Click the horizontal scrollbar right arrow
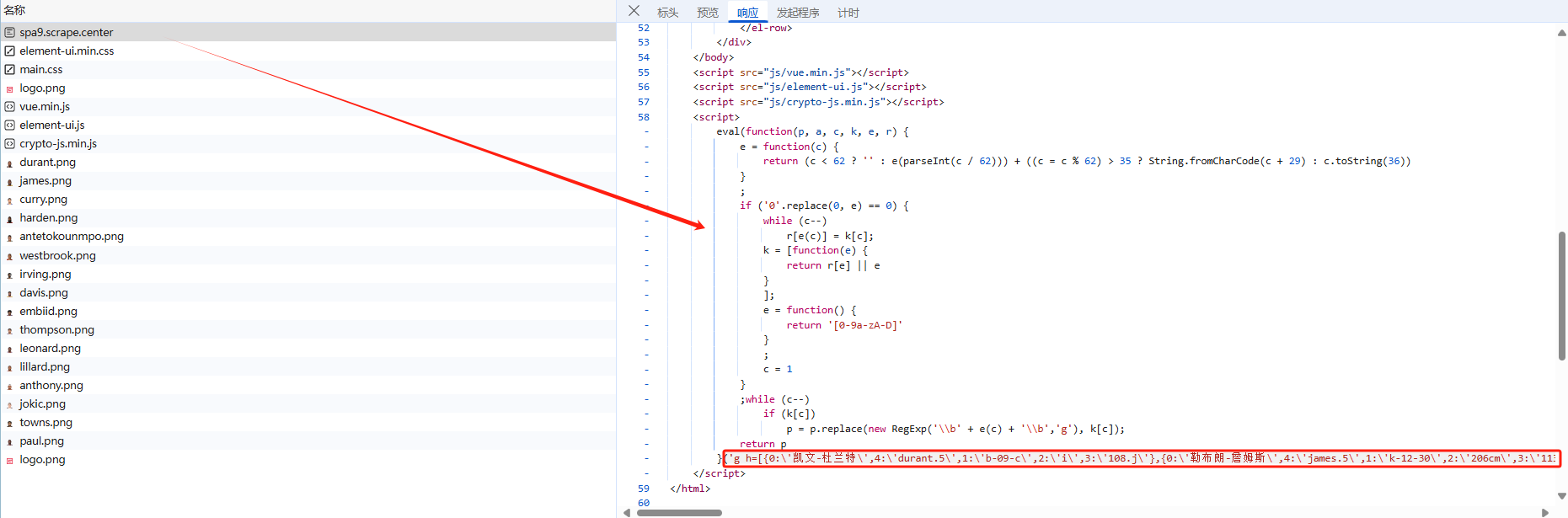 (x=1544, y=512)
